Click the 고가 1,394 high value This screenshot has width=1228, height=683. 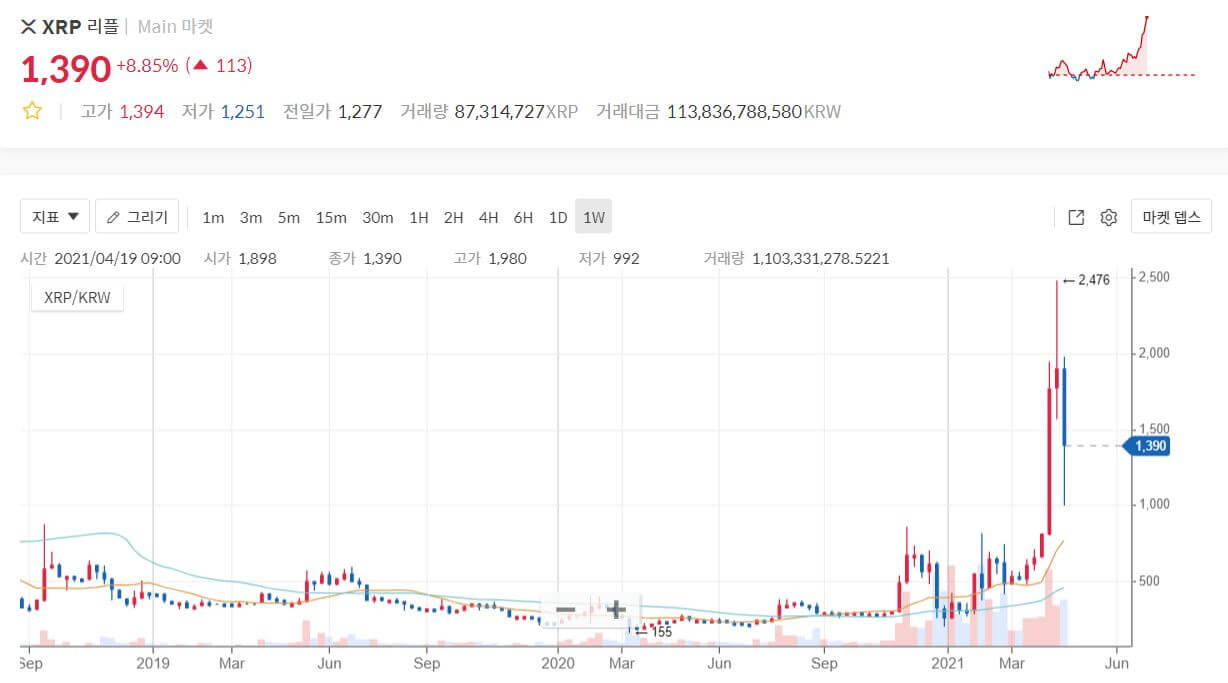(x=122, y=111)
